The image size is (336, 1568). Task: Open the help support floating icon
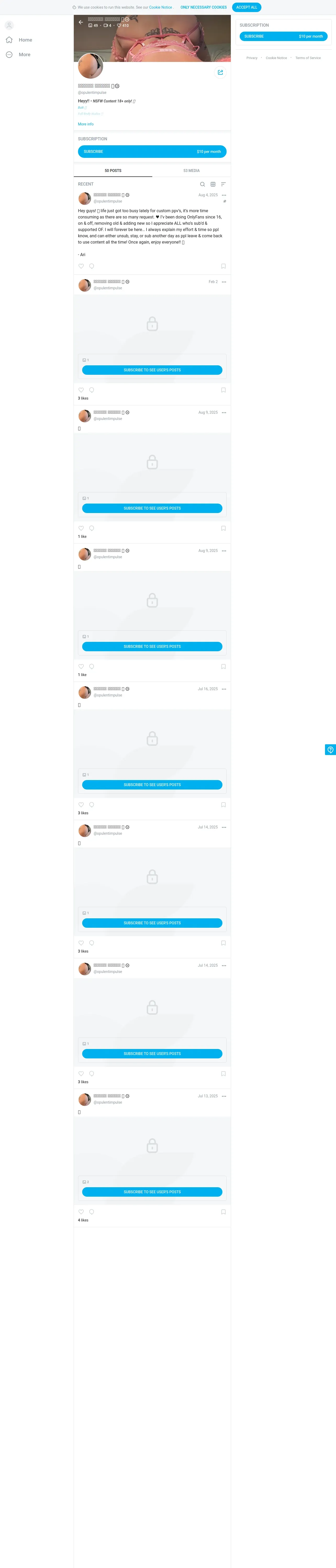pos(331,749)
